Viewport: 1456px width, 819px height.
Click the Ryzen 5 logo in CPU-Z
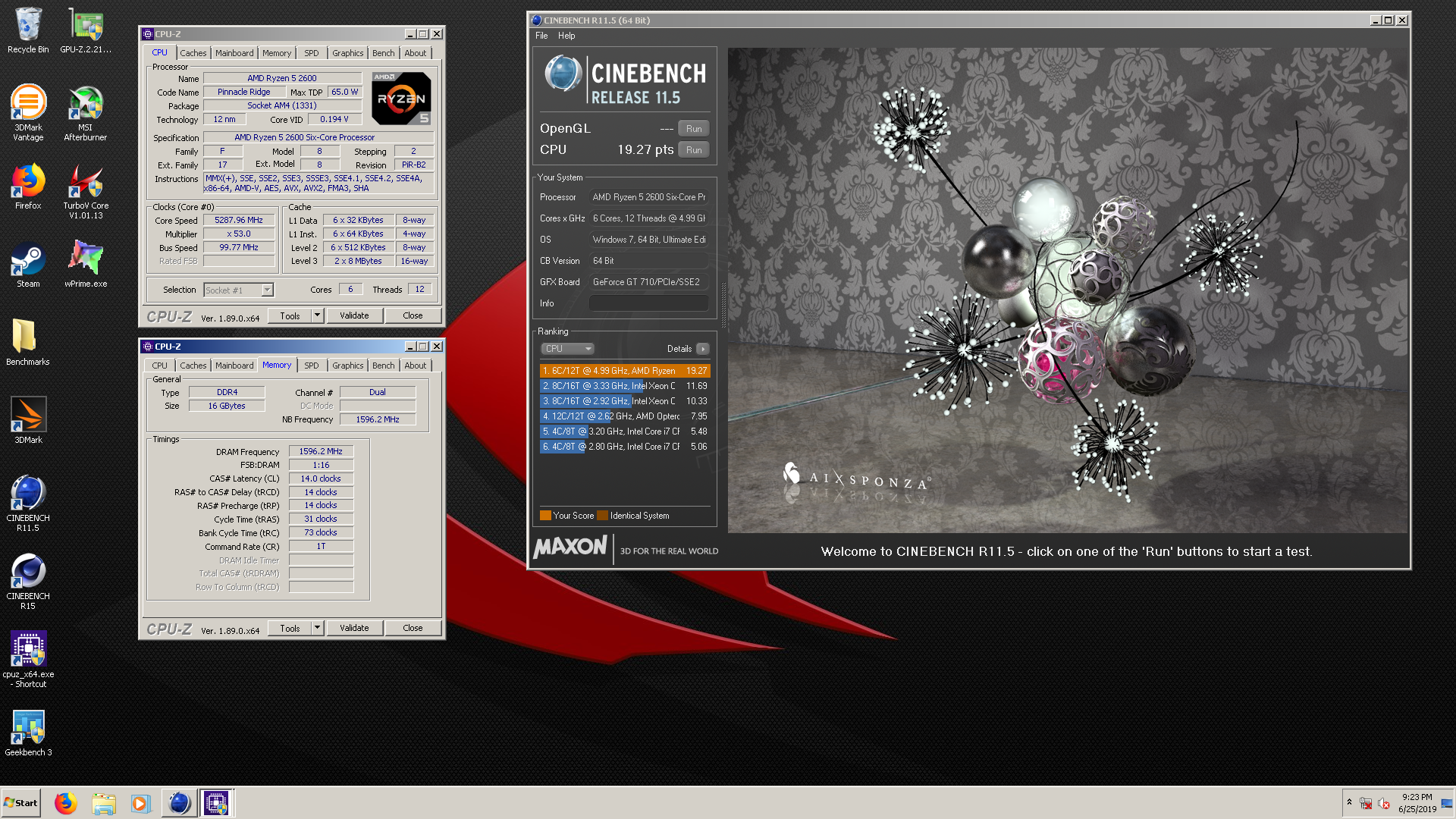(401, 98)
